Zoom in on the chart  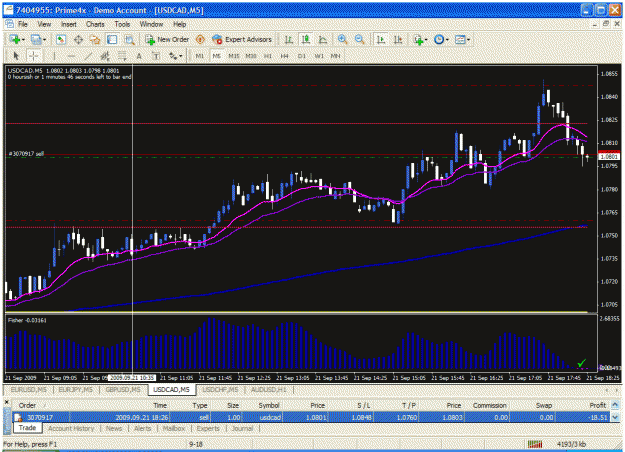click(342, 39)
